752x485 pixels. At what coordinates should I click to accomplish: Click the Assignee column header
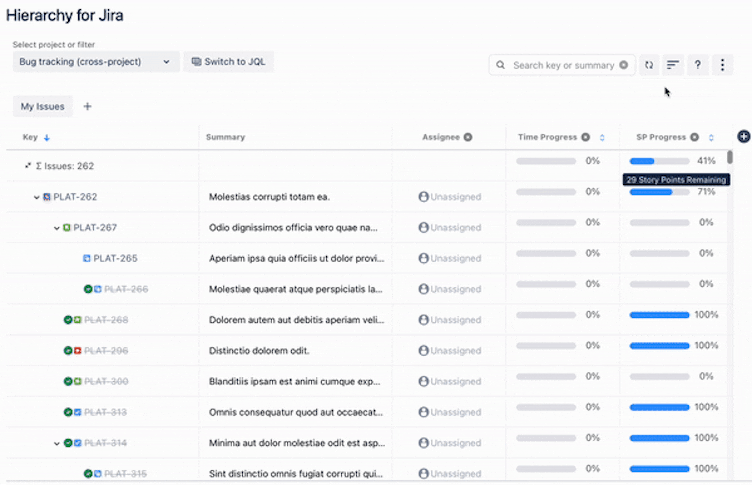click(x=441, y=137)
